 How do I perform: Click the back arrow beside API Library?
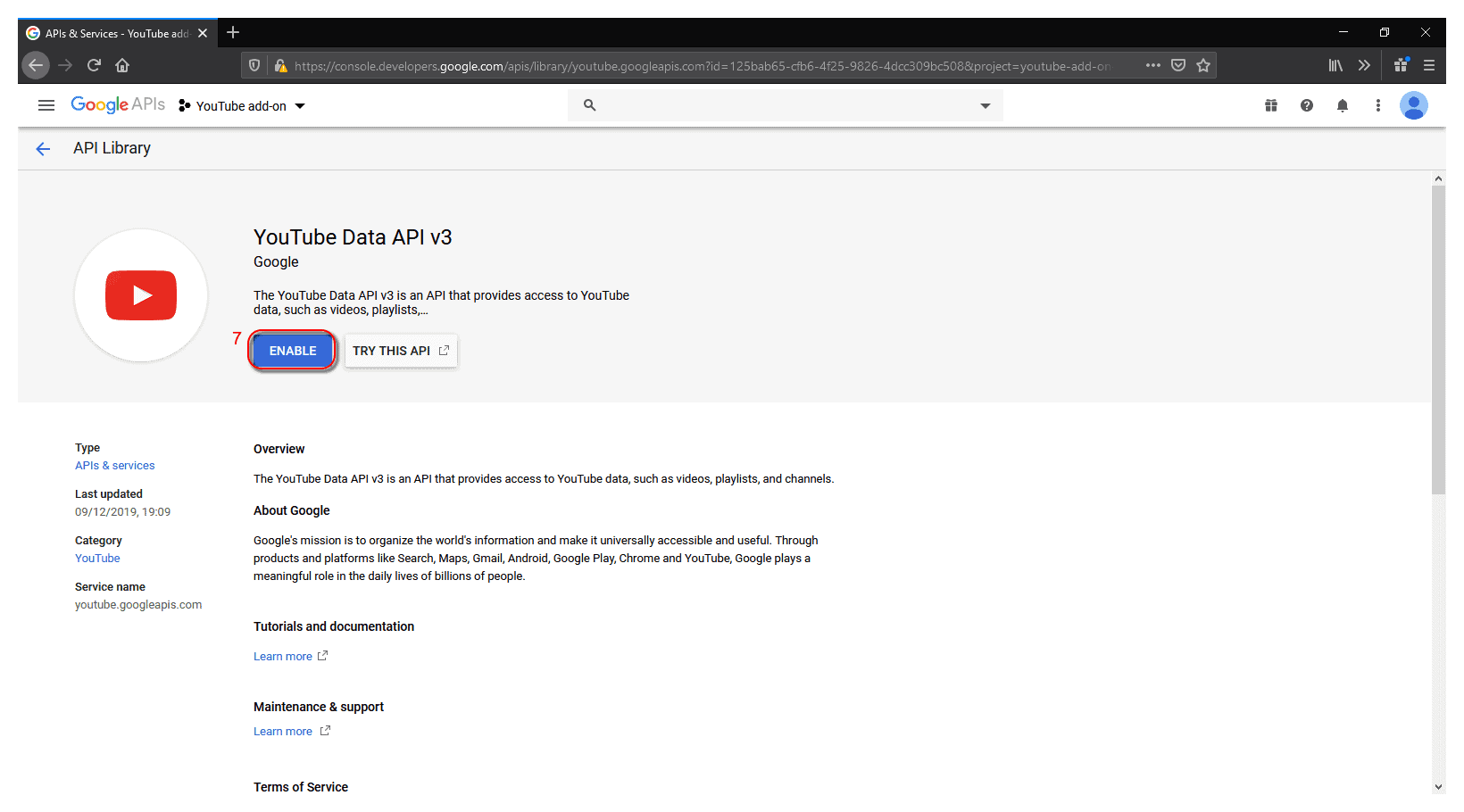tap(43, 149)
